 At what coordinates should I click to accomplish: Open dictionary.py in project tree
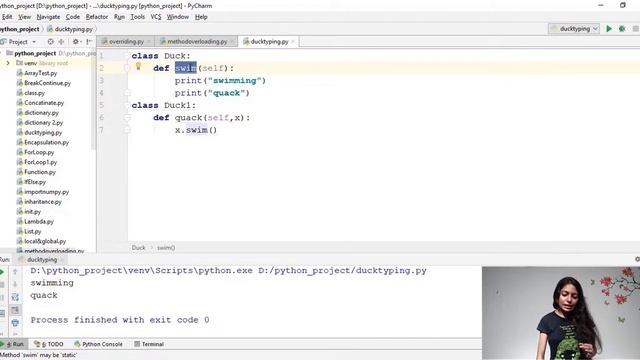(x=38, y=113)
